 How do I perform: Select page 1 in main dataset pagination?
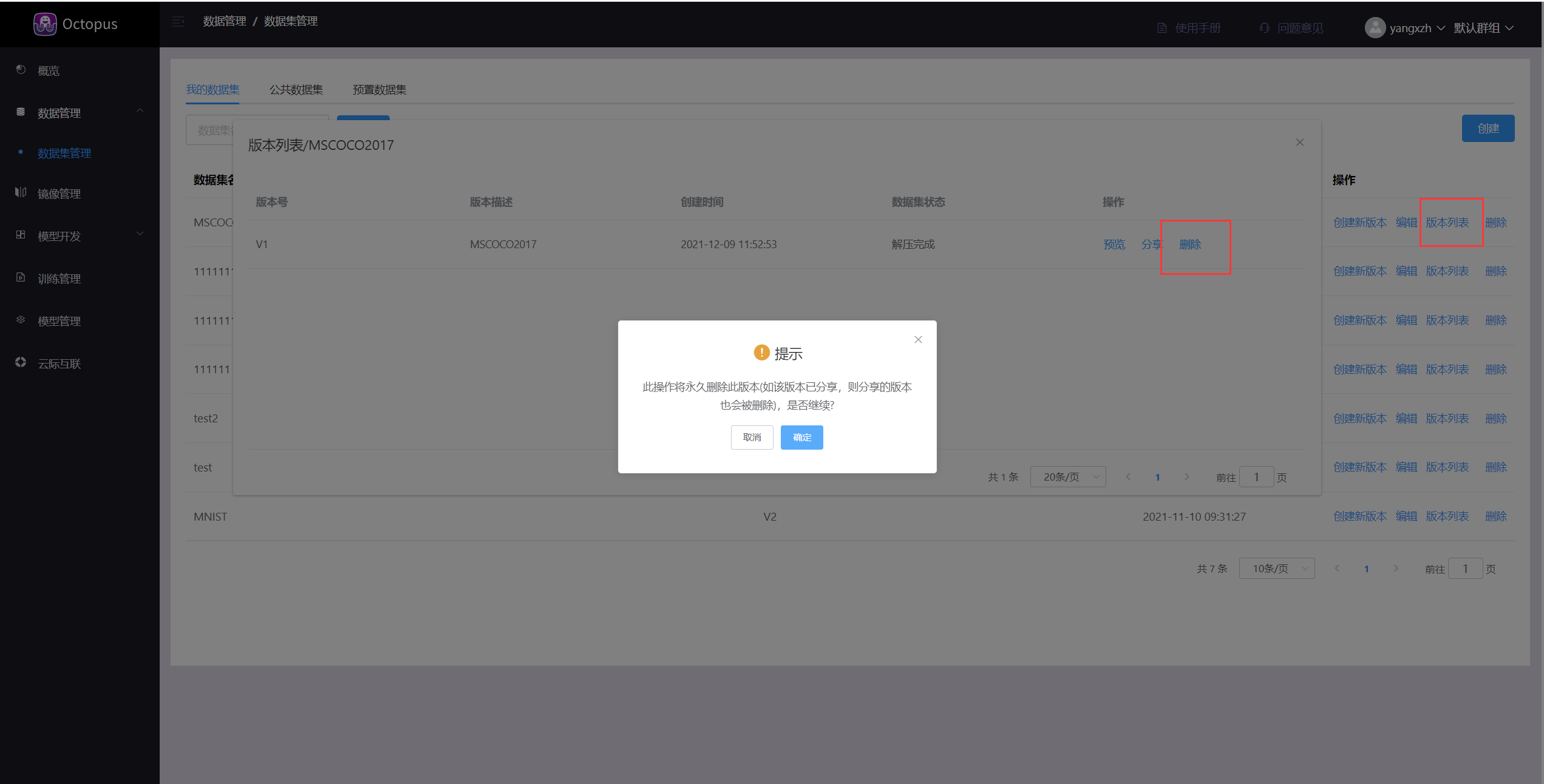tap(1367, 569)
